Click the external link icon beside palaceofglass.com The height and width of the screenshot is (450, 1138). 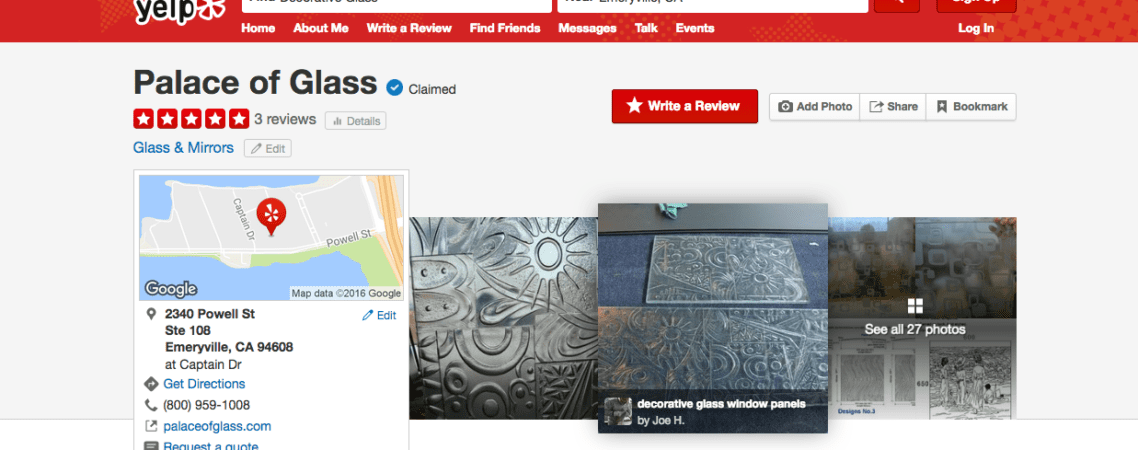[x=151, y=427]
